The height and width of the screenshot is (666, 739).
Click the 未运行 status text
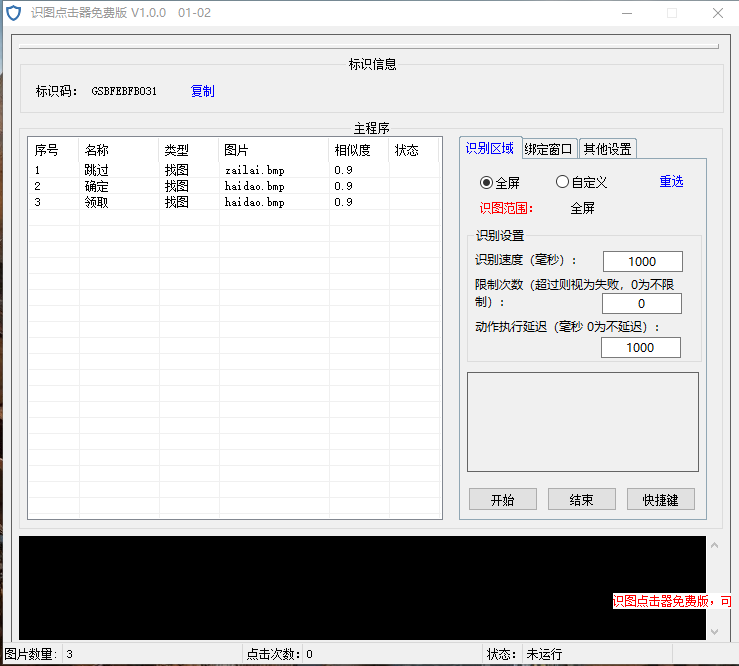544,654
